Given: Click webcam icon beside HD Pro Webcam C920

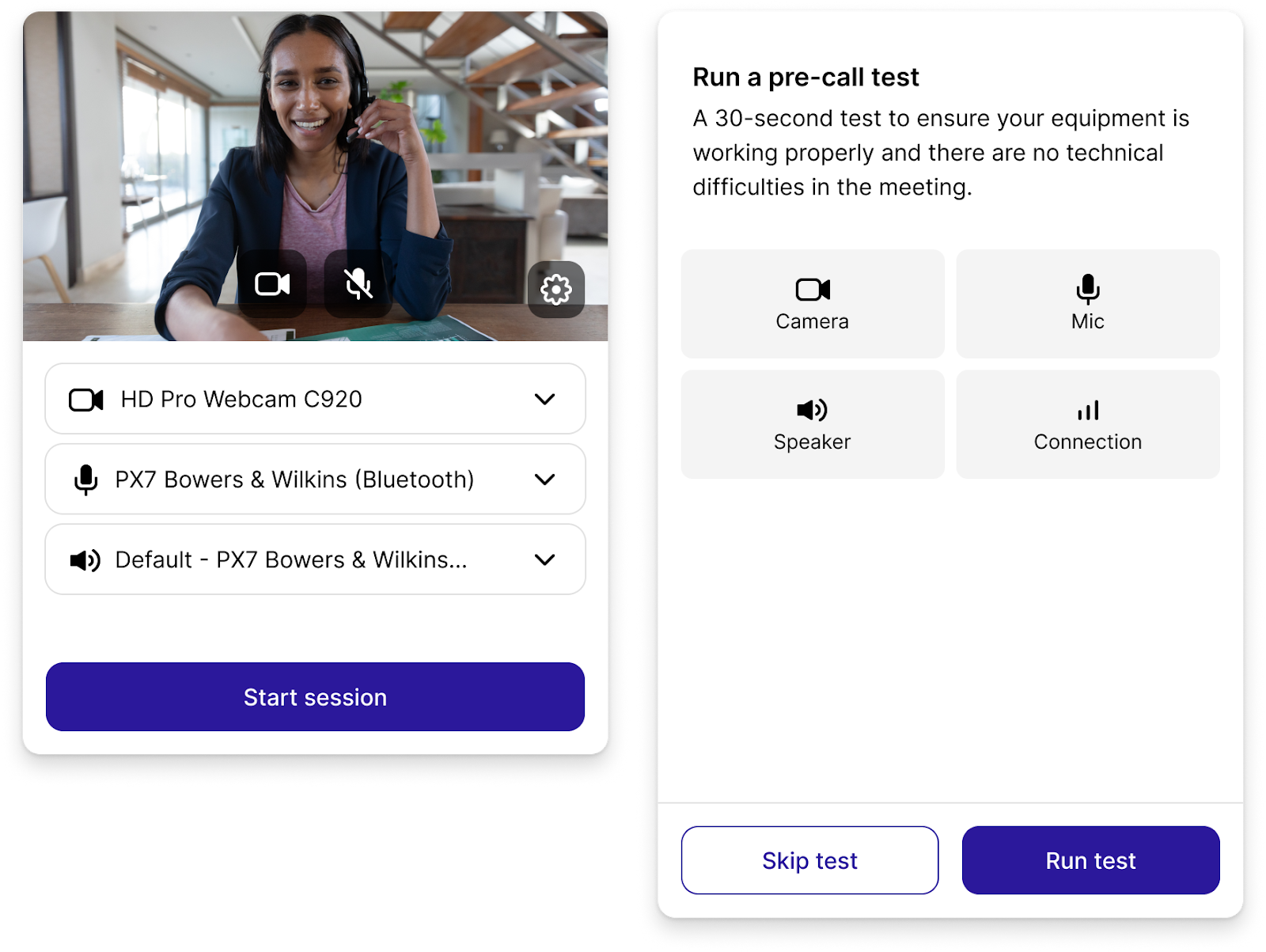Looking at the screenshot, I should coord(86,400).
